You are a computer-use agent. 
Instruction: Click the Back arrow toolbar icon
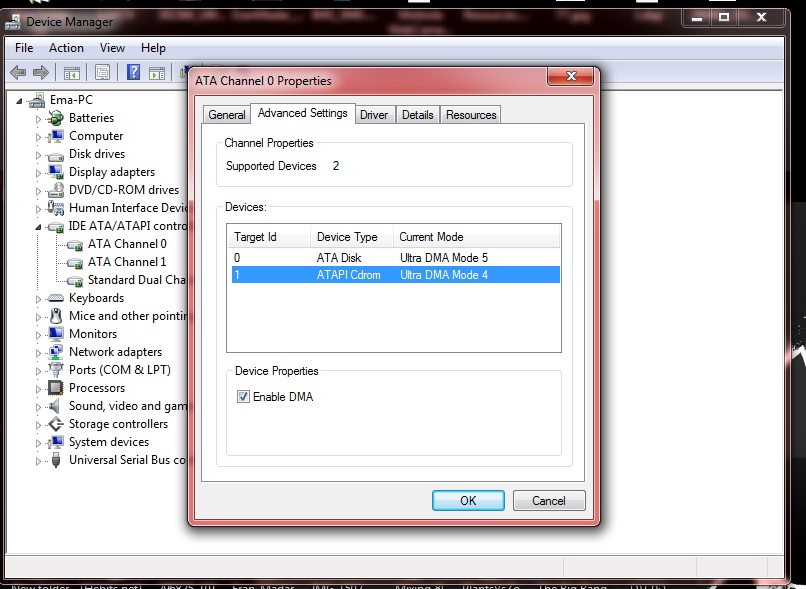(18, 72)
